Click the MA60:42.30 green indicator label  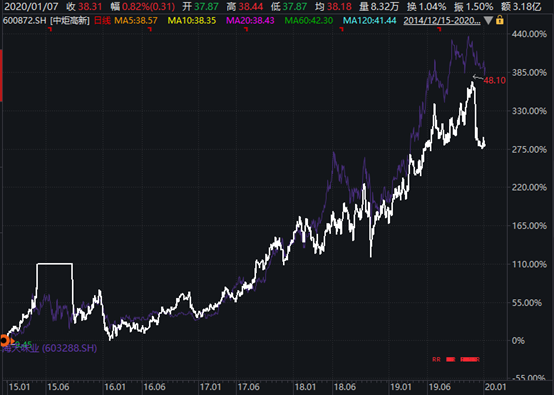coord(309,20)
